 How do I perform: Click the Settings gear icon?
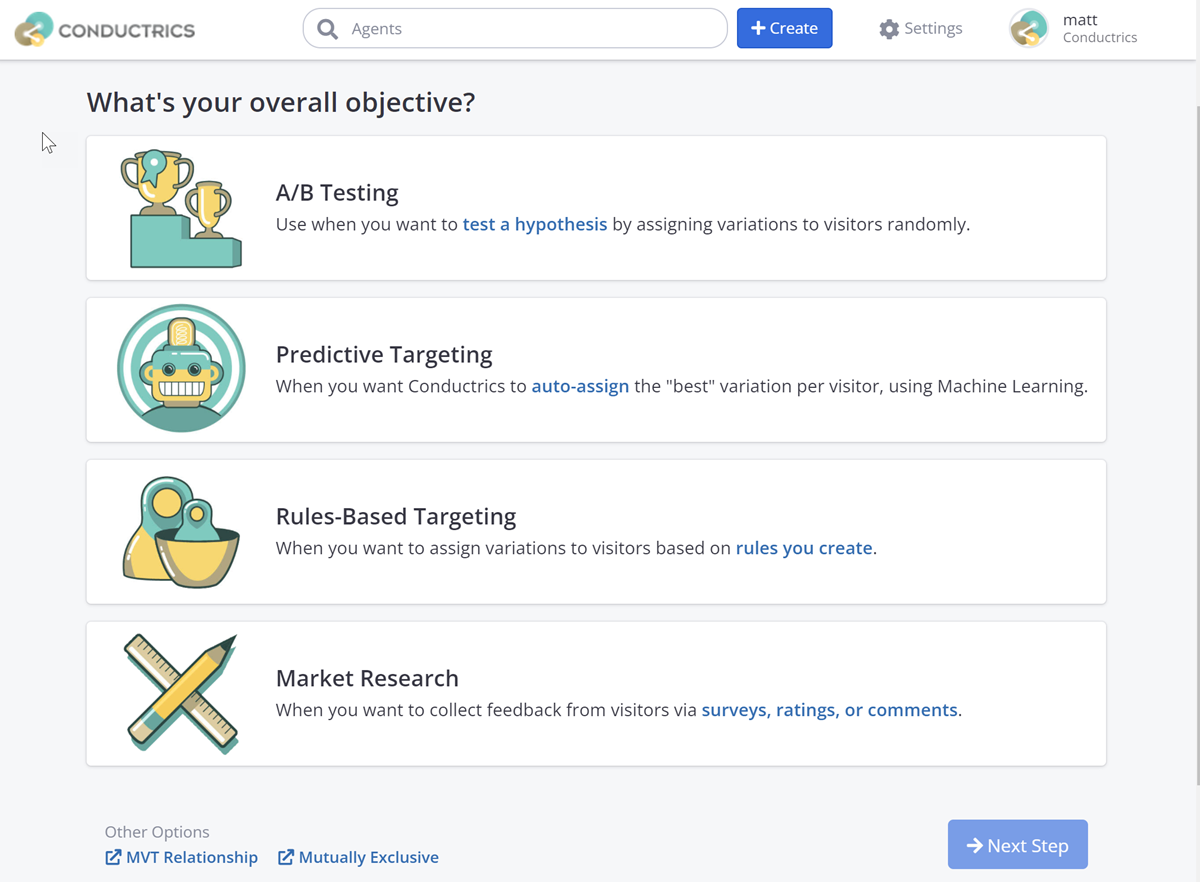889,29
